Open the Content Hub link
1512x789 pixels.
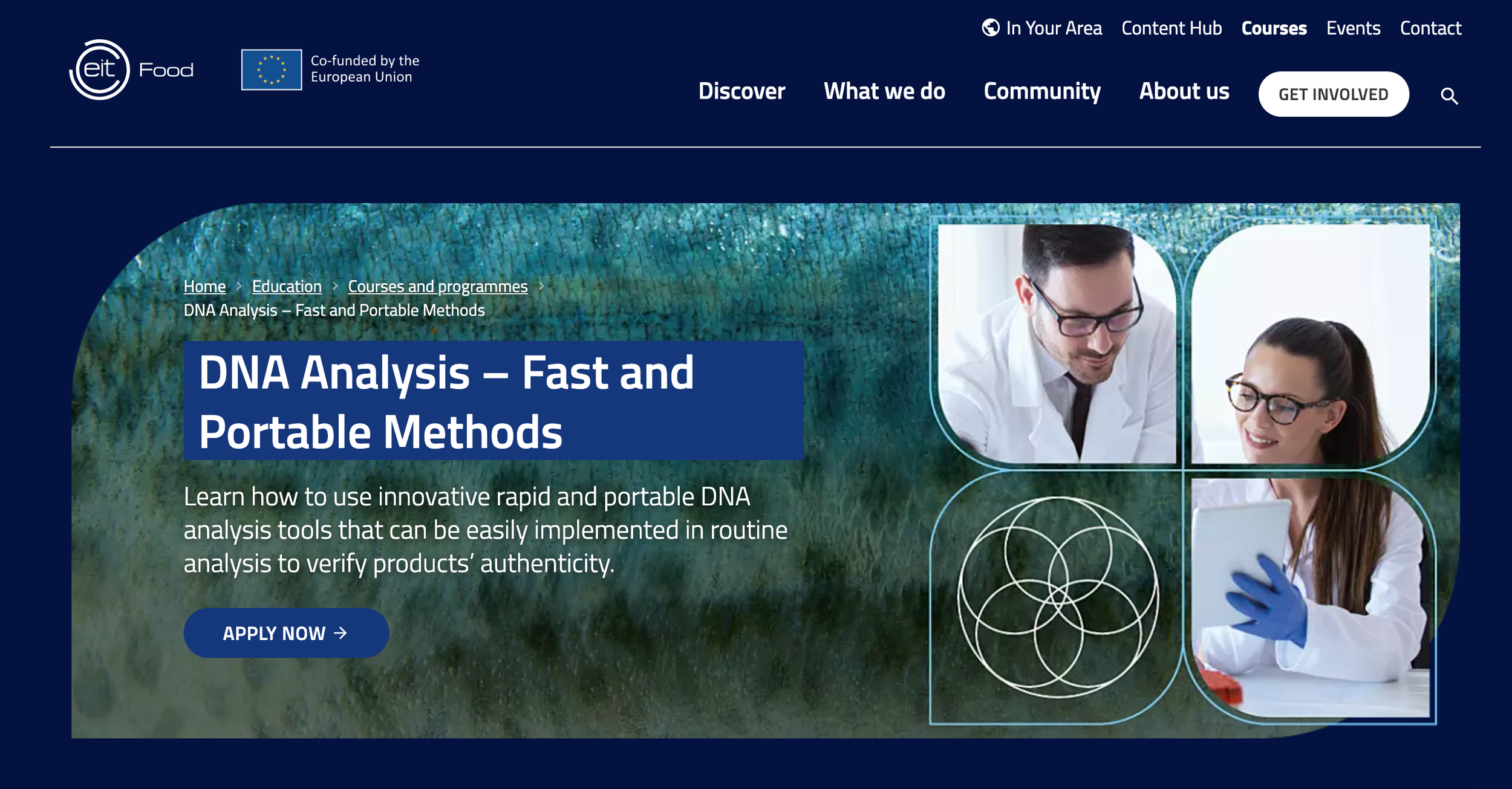[x=1171, y=28]
